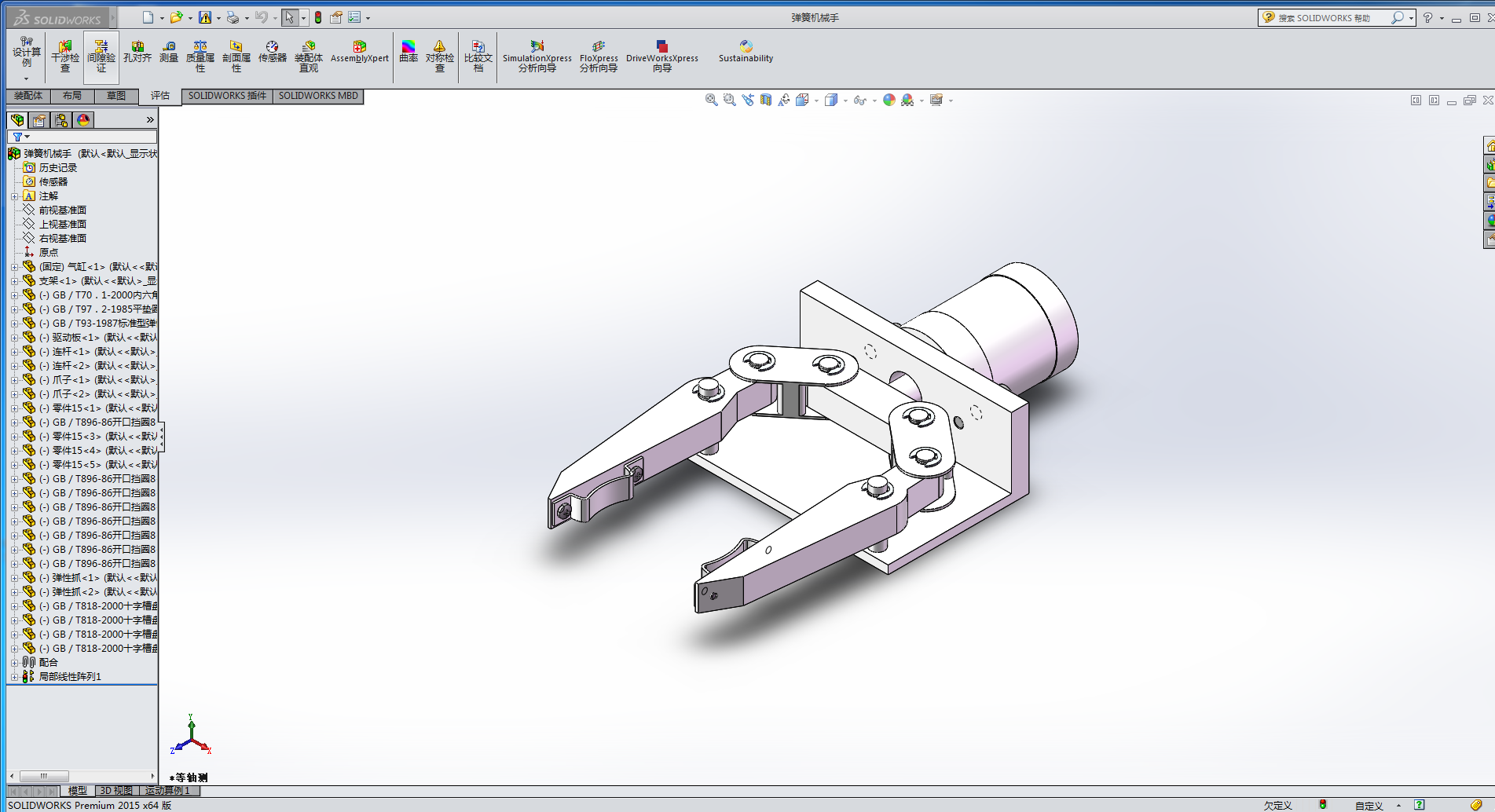
Task: Open the 曲率 curvature display tool
Action: click(409, 52)
